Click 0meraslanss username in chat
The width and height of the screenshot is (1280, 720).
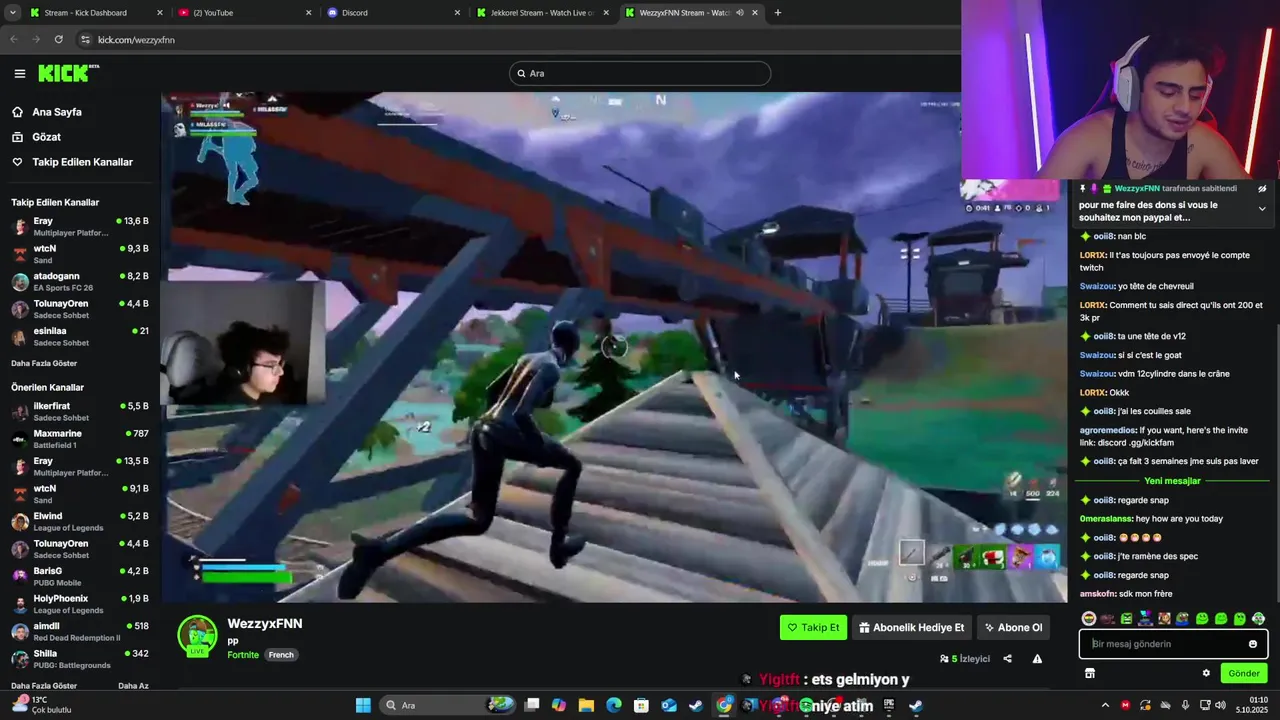click(1106, 519)
